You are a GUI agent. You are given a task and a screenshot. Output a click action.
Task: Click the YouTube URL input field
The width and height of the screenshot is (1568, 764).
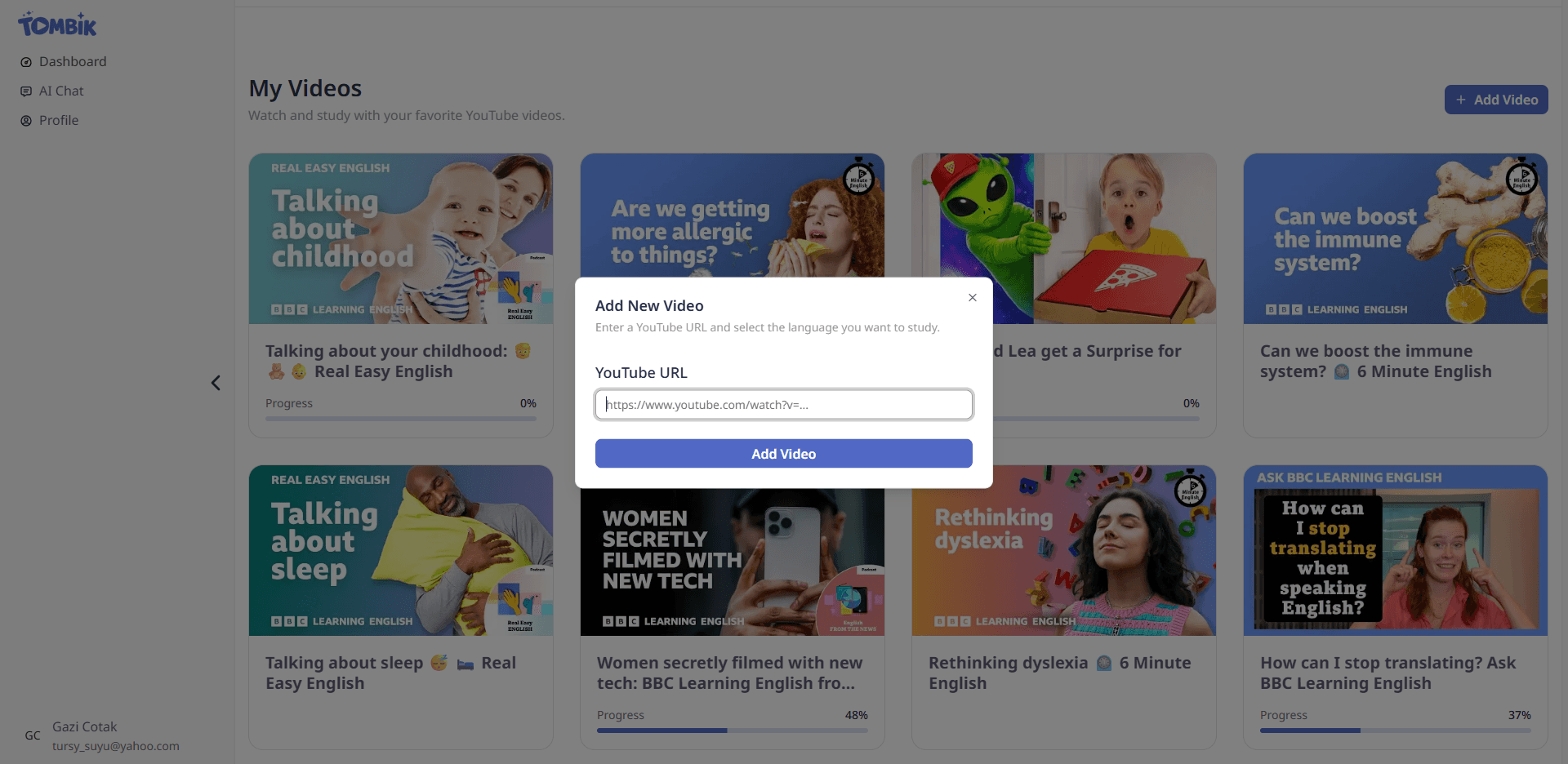(x=784, y=405)
